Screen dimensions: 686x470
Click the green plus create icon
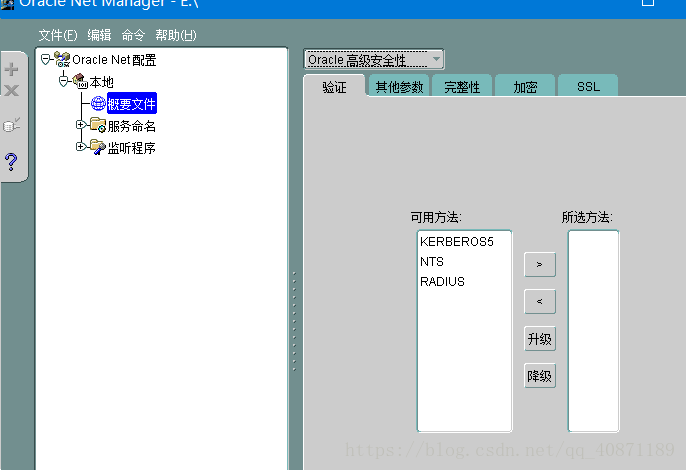click(x=11, y=69)
